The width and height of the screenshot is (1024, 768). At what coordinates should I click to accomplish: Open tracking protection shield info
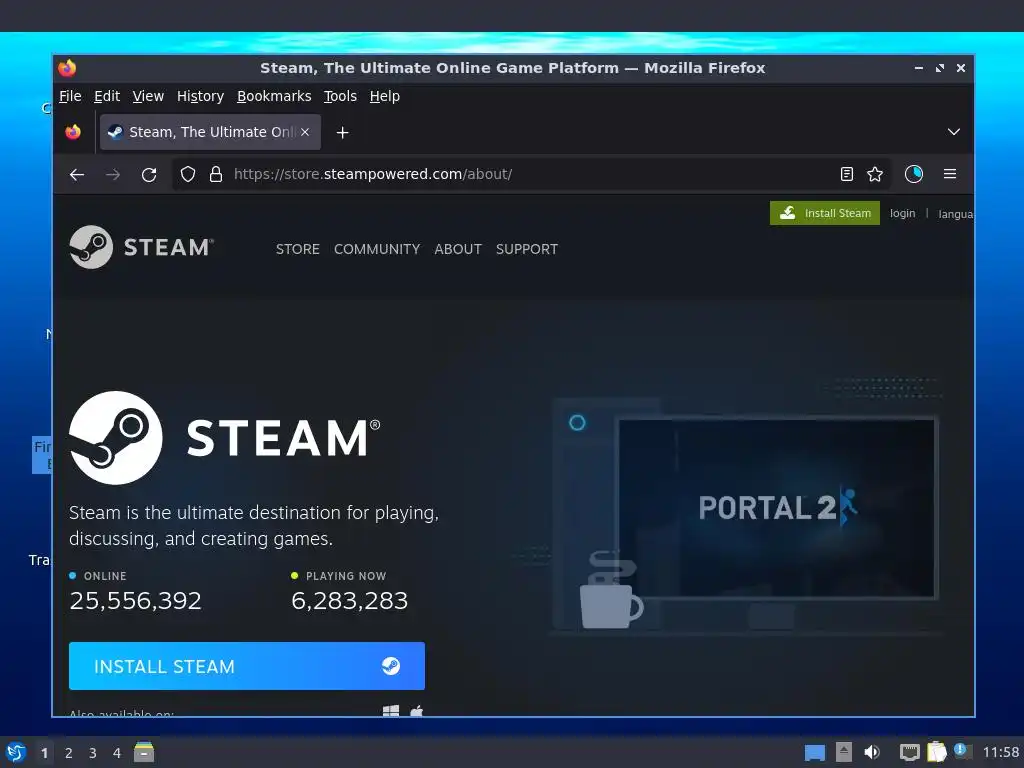188,174
